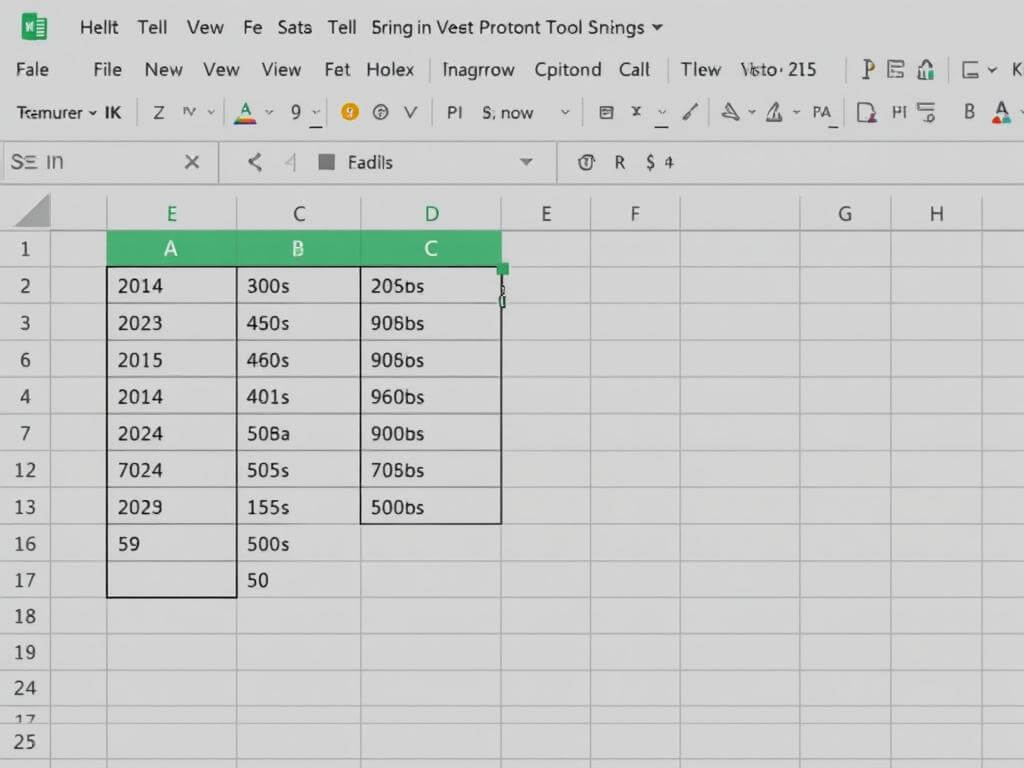1024x768 pixels.
Task: Click the green chart icon near top right
Action: pos(926,69)
